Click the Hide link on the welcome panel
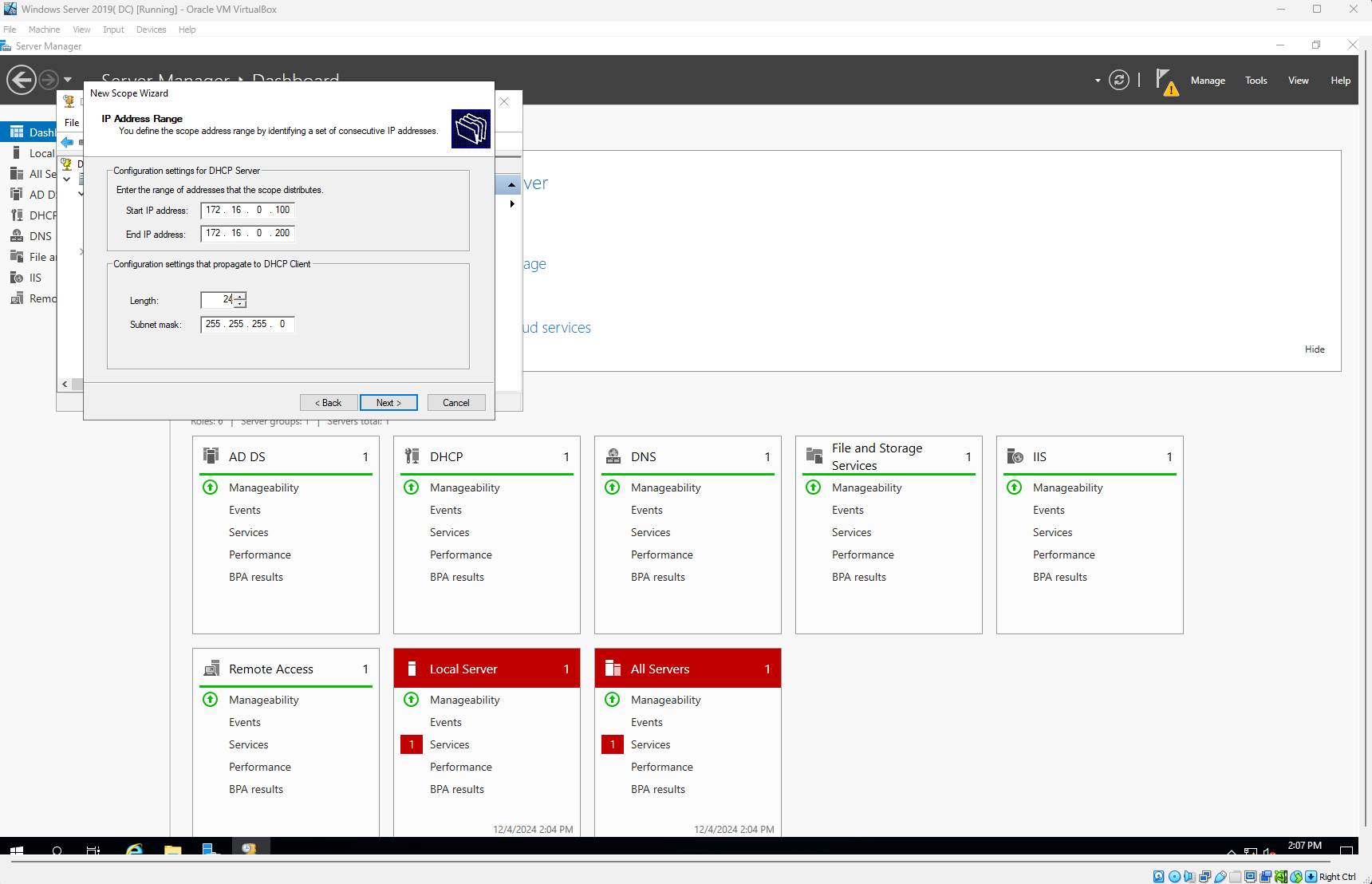Image resolution: width=1372 pixels, height=884 pixels. [1315, 349]
